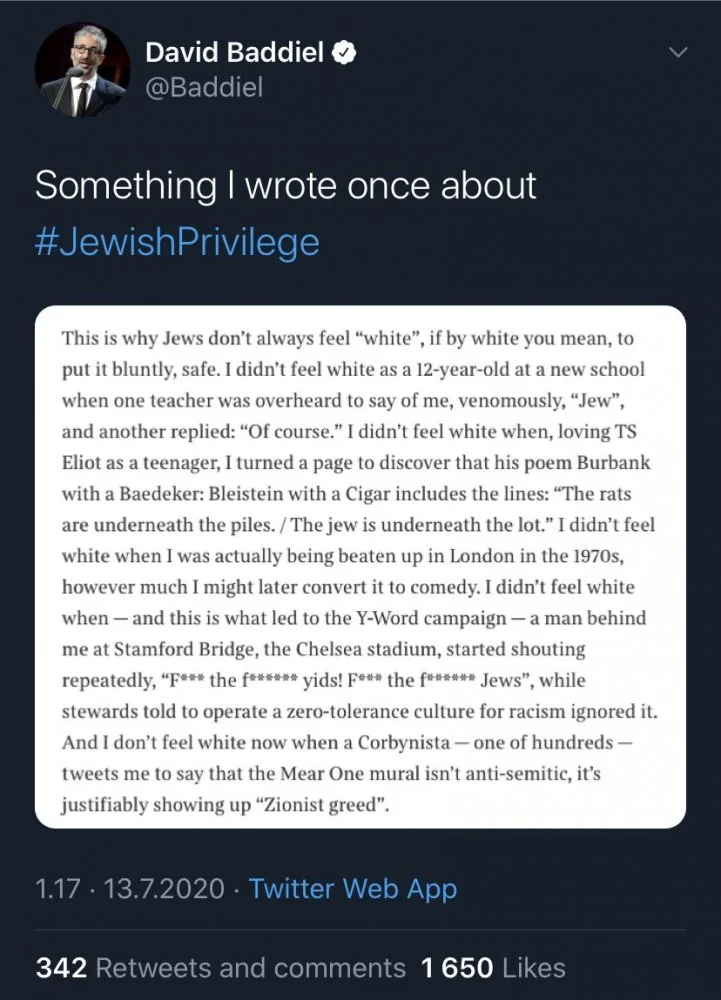Open the #JewishPrivilege hashtag
Screen dimensions: 721x1000
point(177,242)
